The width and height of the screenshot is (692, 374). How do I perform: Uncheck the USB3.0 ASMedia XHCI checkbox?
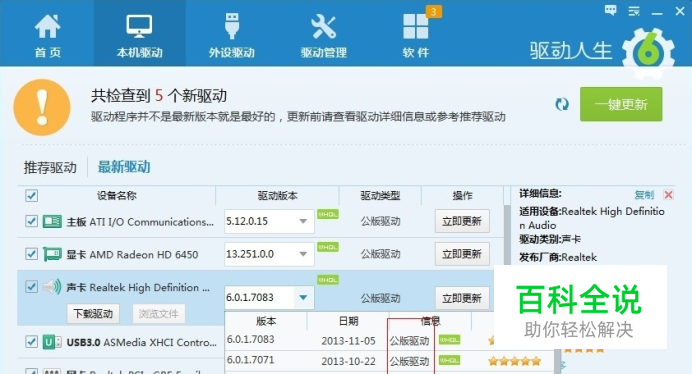coord(31,342)
